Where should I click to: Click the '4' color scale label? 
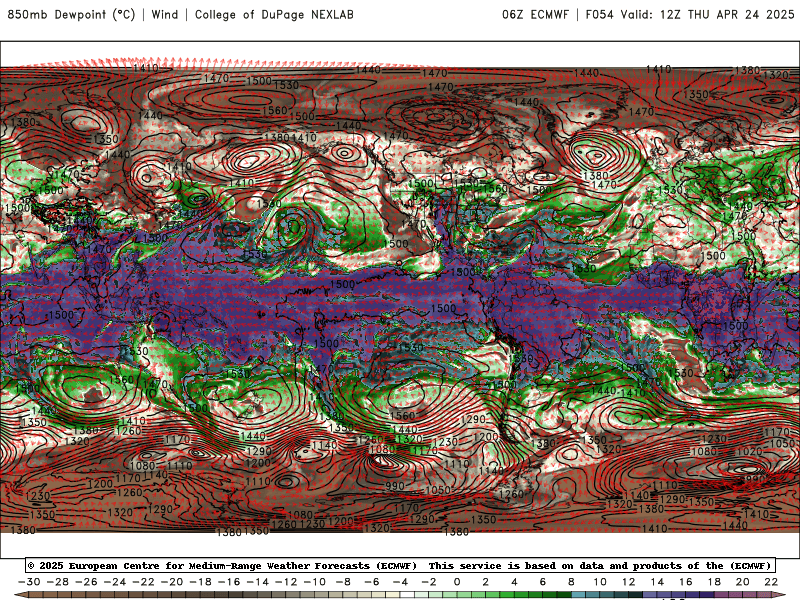pyautogui.click(x=514, y=582)
